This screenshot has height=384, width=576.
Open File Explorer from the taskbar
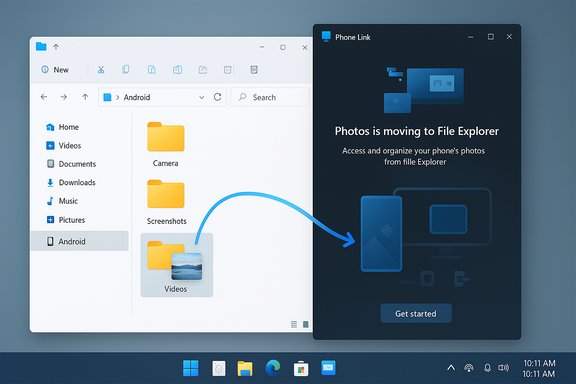245,368
